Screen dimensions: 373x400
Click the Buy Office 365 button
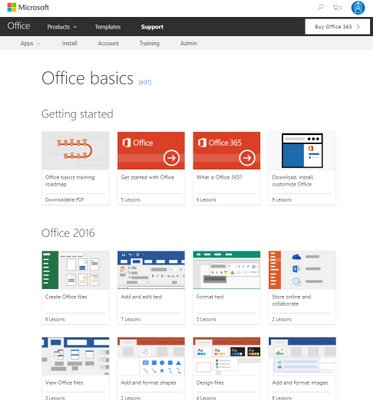337,27
